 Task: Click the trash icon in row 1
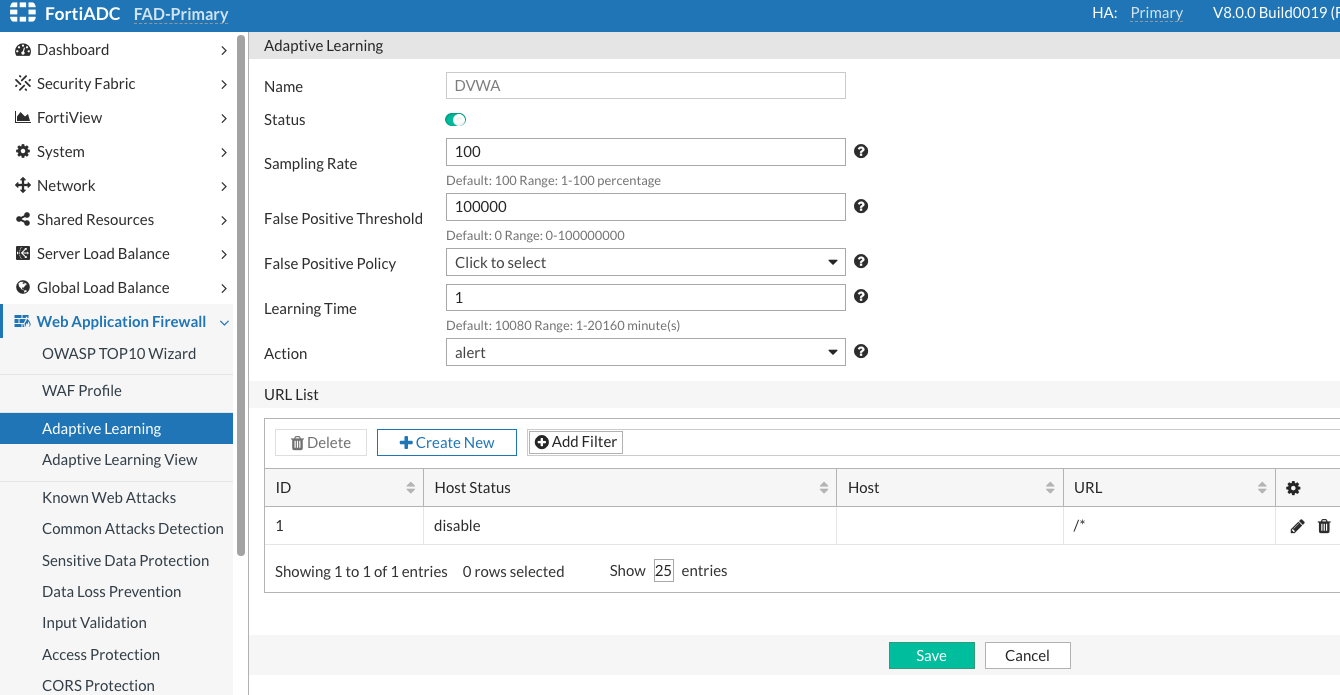(1324, 526)
